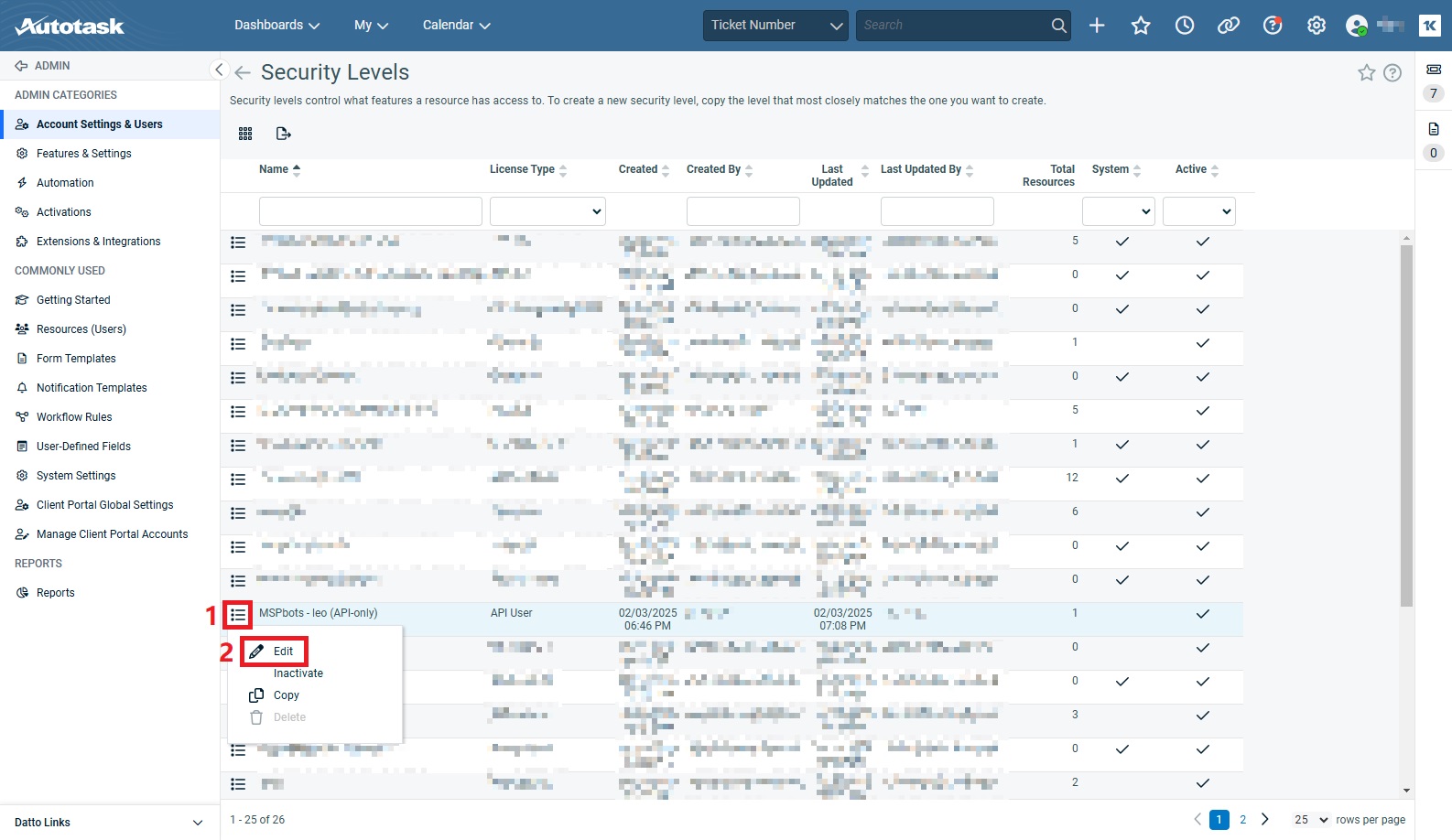This screenshot has width=1452, height=840.
Task: Open the License Type filter dropdown
Action: 547,211
